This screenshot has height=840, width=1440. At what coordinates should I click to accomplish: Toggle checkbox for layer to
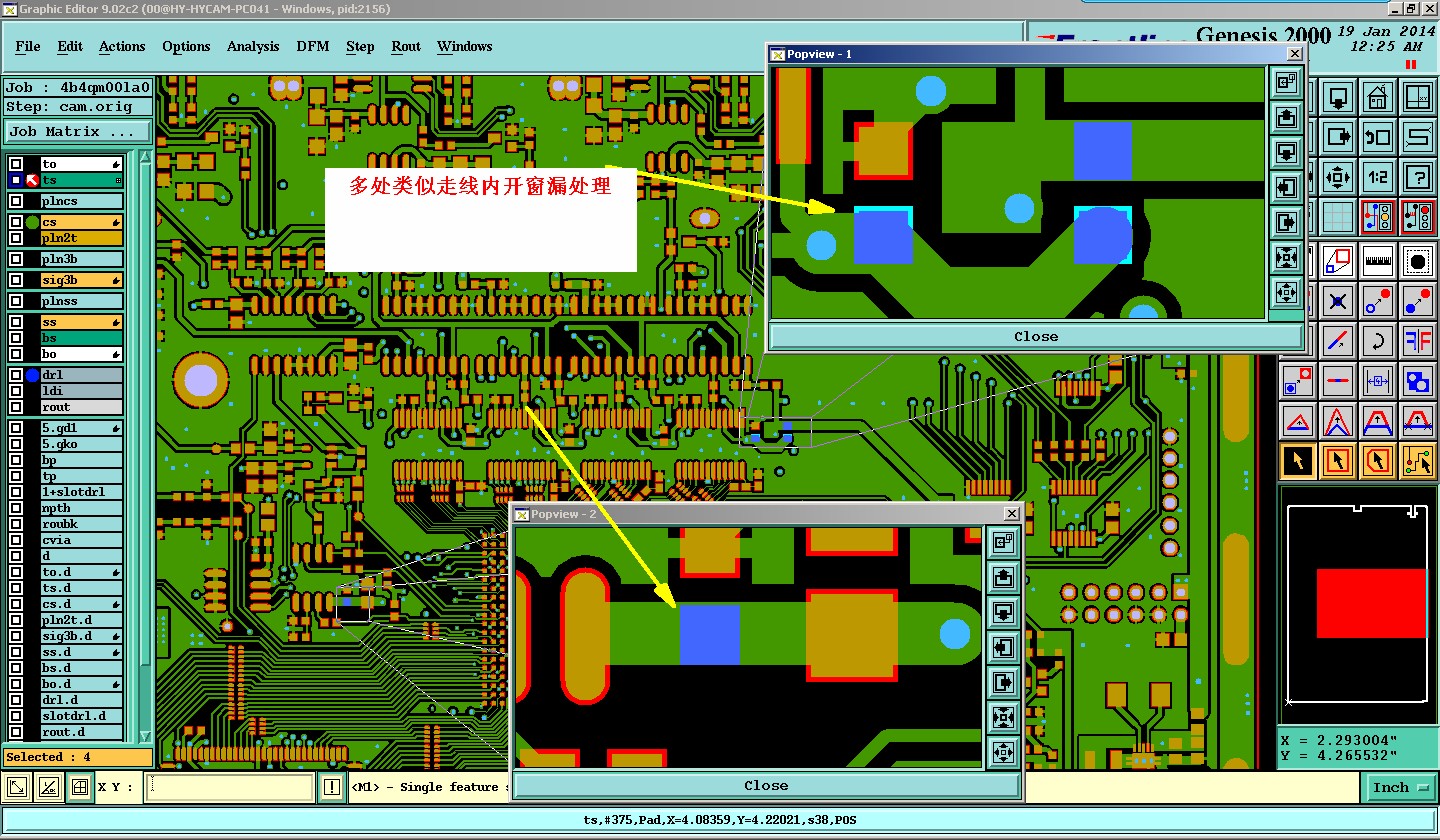(16, 164)
